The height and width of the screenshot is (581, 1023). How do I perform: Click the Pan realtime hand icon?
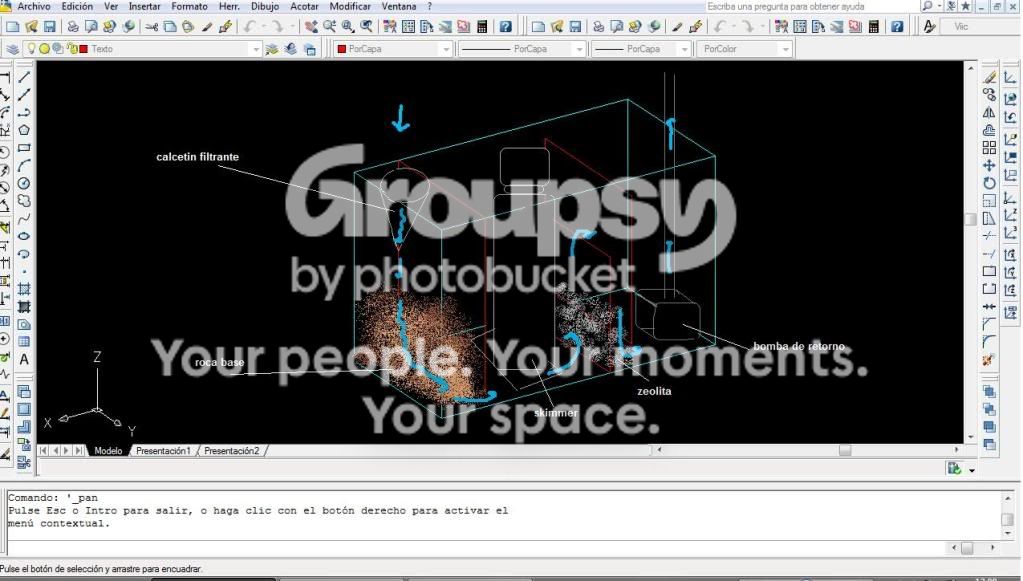311,27
